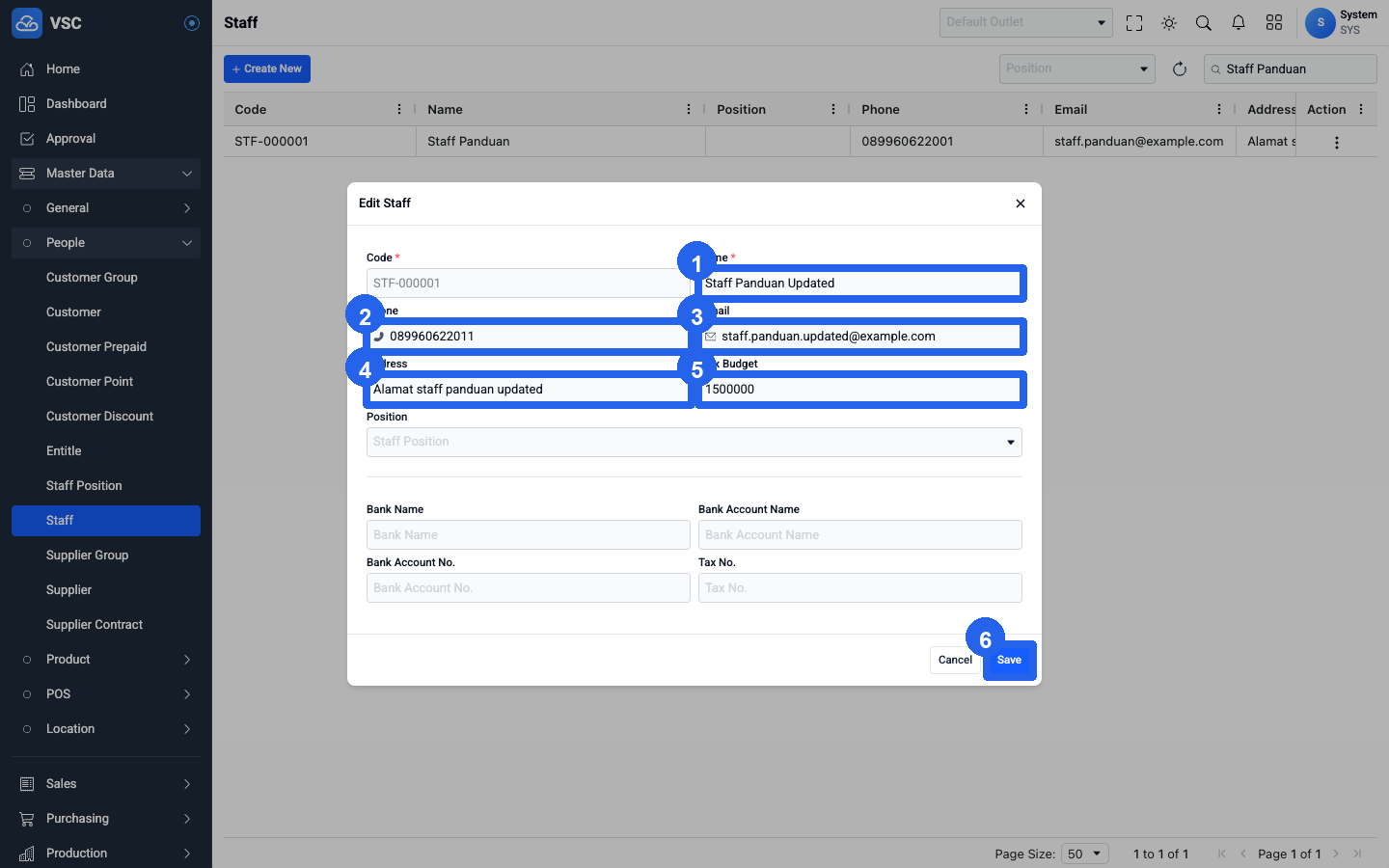
Task: Refresh the staff list
Action: [1180, 68]
